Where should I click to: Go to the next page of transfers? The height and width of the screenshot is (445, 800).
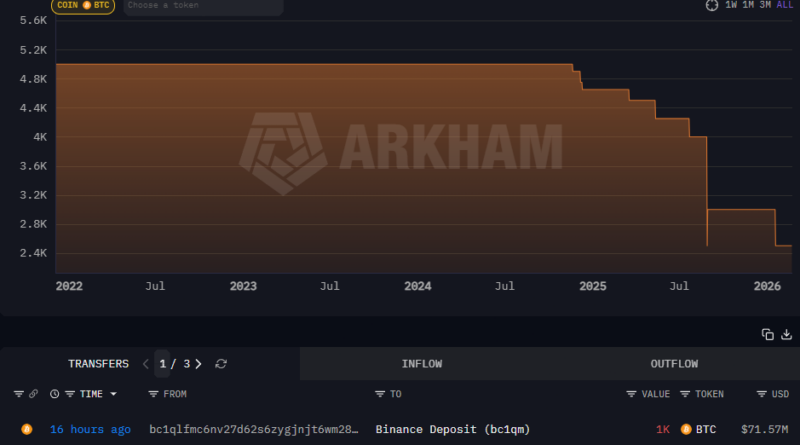[x=198, y=364]
